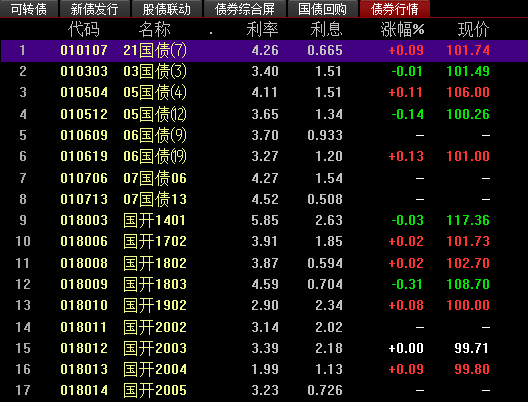Click the 101.49 price of 03国债(3)

coord(468,71)
